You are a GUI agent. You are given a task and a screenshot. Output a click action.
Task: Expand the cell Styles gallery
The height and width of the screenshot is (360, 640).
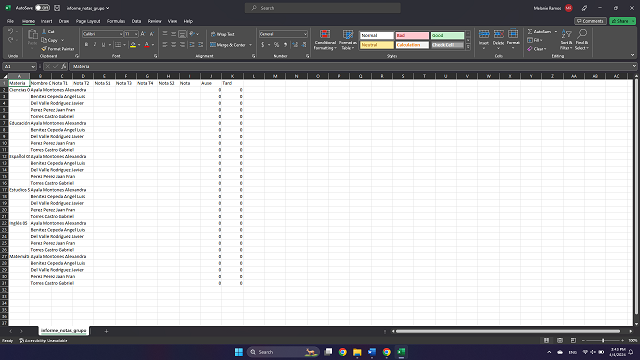click(x=468, y=47)
